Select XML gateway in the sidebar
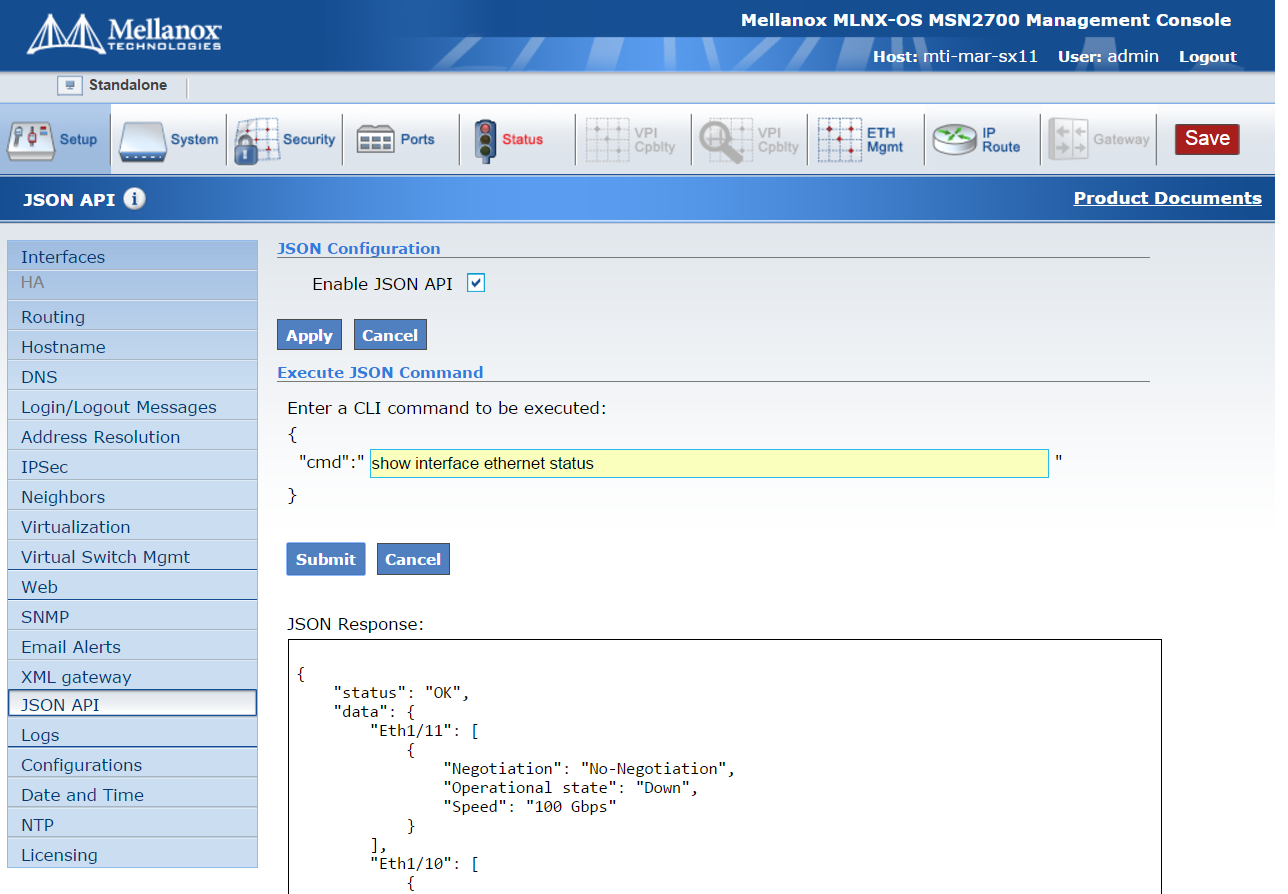The width and height of the screenshot is (1288, 894). [132, 677]
